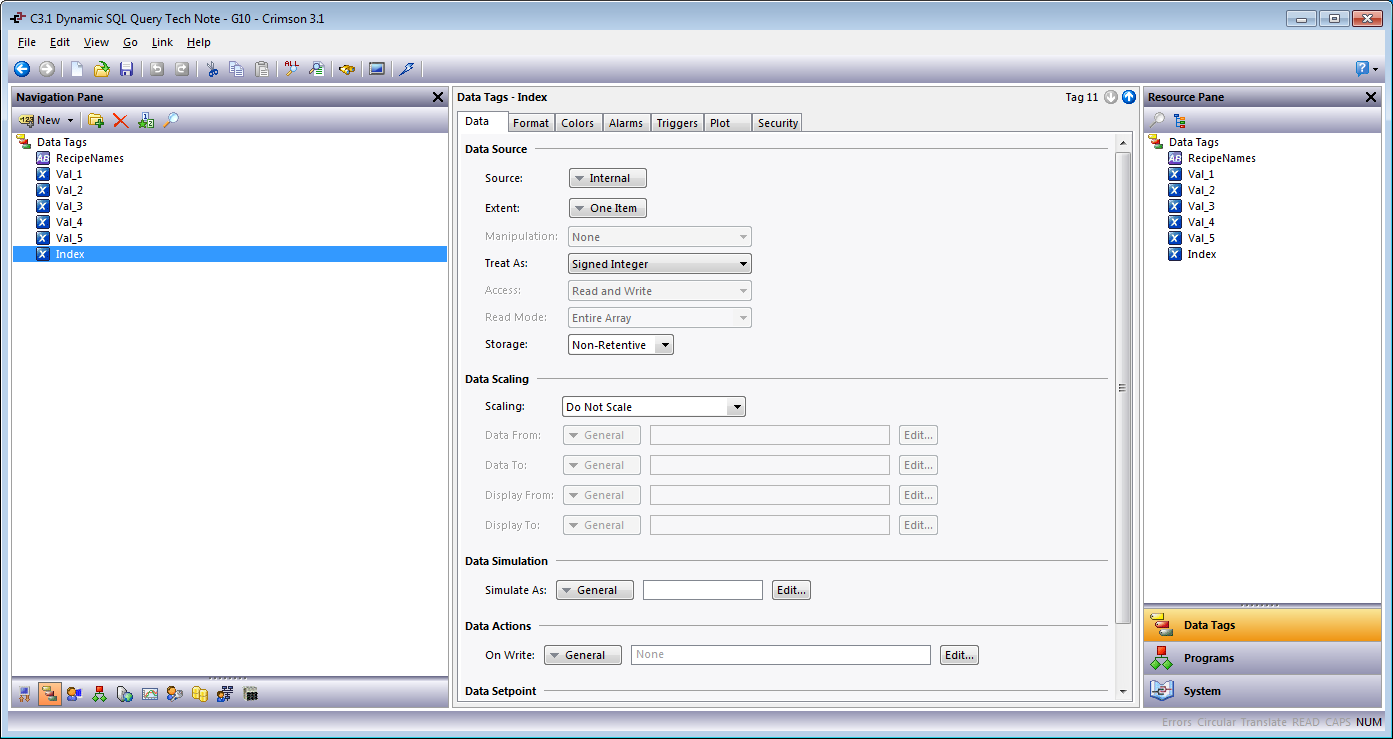Viewport: 1393px width, 739px height.
Task: Select Val_3 tag in Navigation Pane
Action: pyautogui.click(x=69, y=206)
